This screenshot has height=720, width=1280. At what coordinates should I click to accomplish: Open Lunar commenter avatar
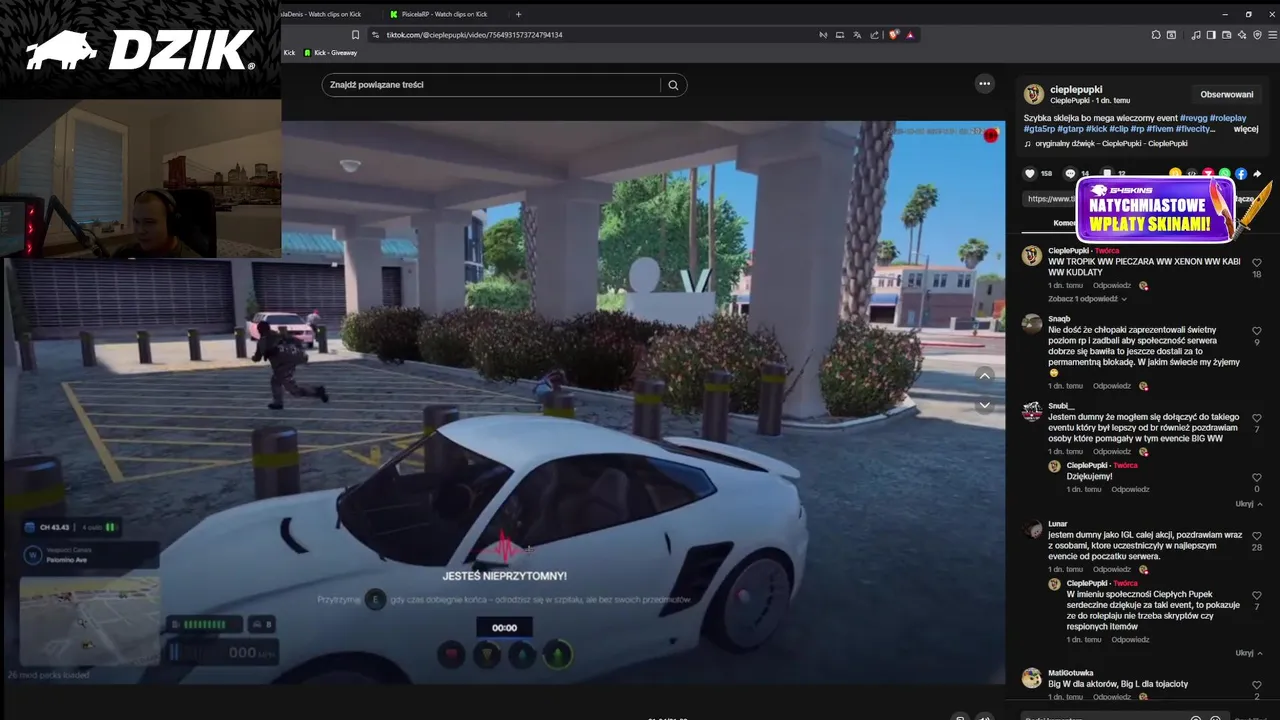1032,530
